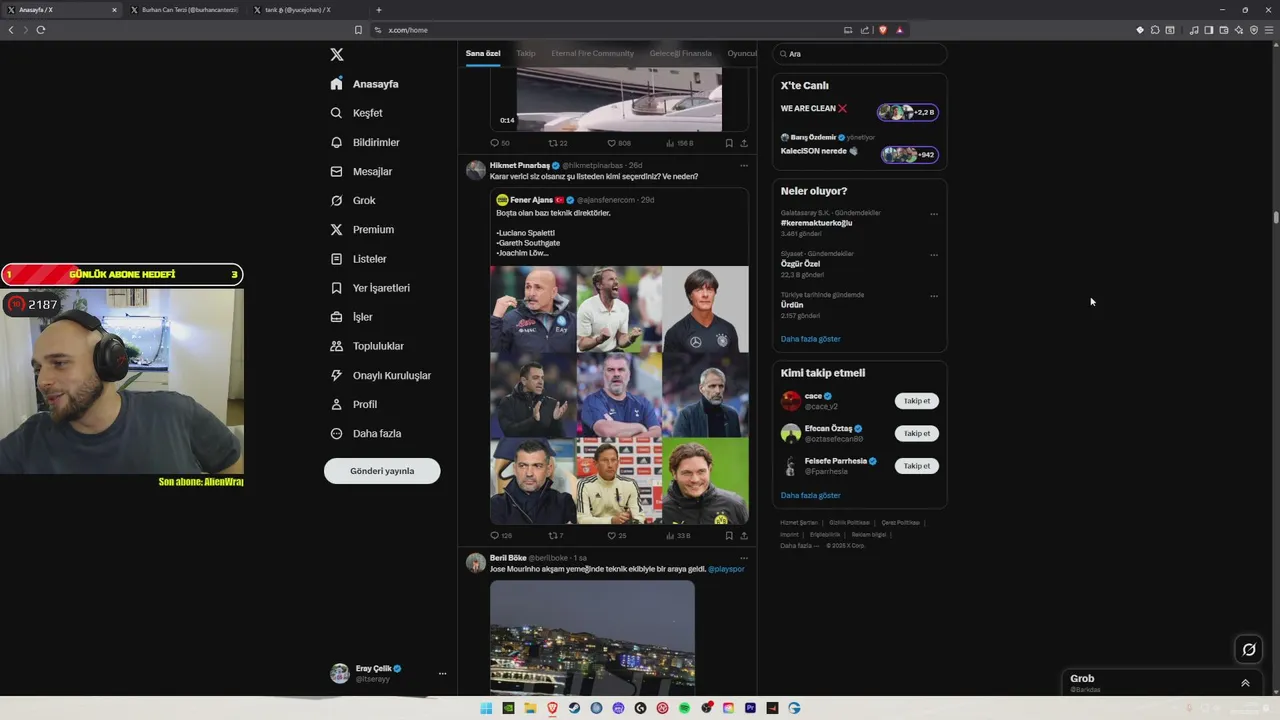Click the Listeler list icon

coord(337,259)
